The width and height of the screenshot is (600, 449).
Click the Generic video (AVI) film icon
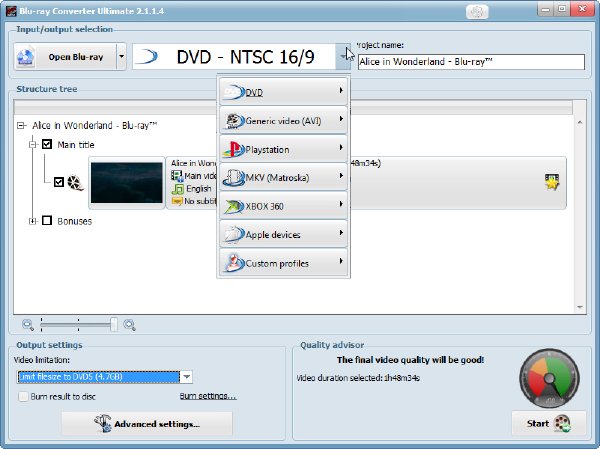click(233, 121)
